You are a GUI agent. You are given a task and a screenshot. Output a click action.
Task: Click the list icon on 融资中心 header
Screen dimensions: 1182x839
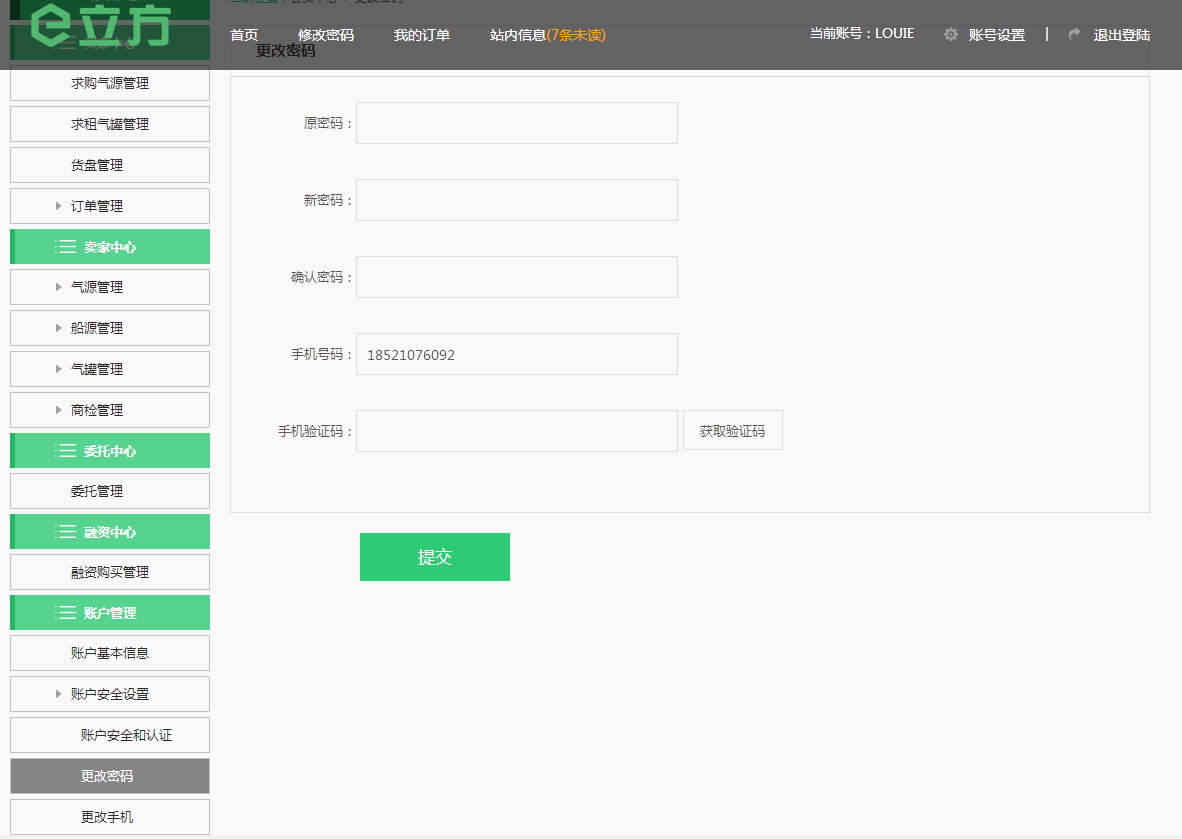point(65,532)
